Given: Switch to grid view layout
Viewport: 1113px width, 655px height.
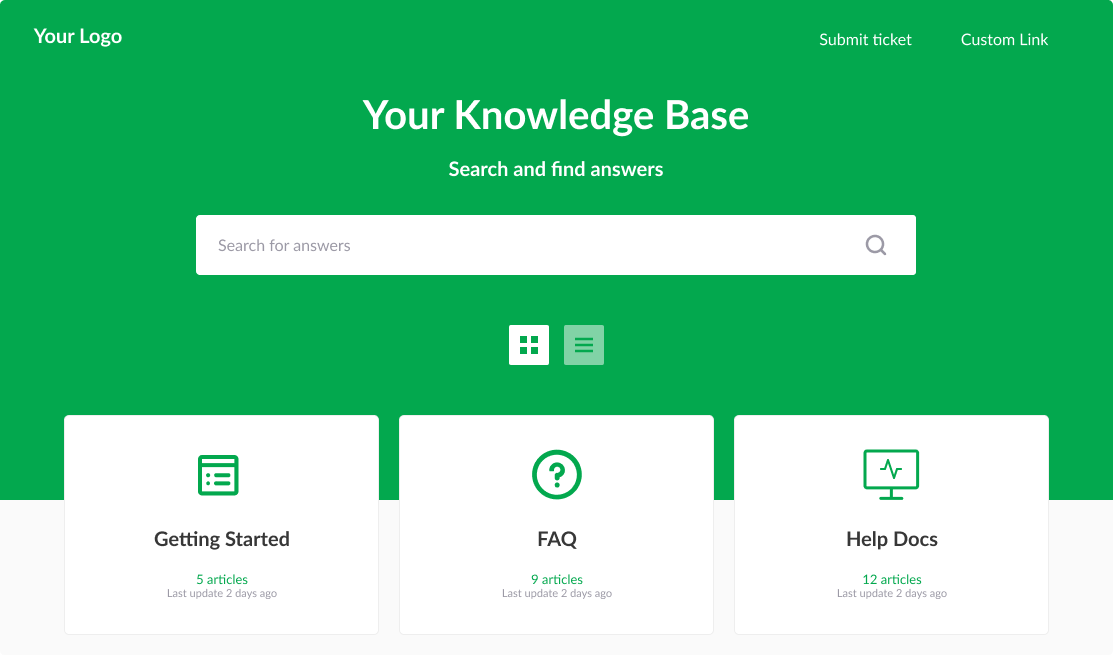Looking at the screenshot, I should coord(529,345).
